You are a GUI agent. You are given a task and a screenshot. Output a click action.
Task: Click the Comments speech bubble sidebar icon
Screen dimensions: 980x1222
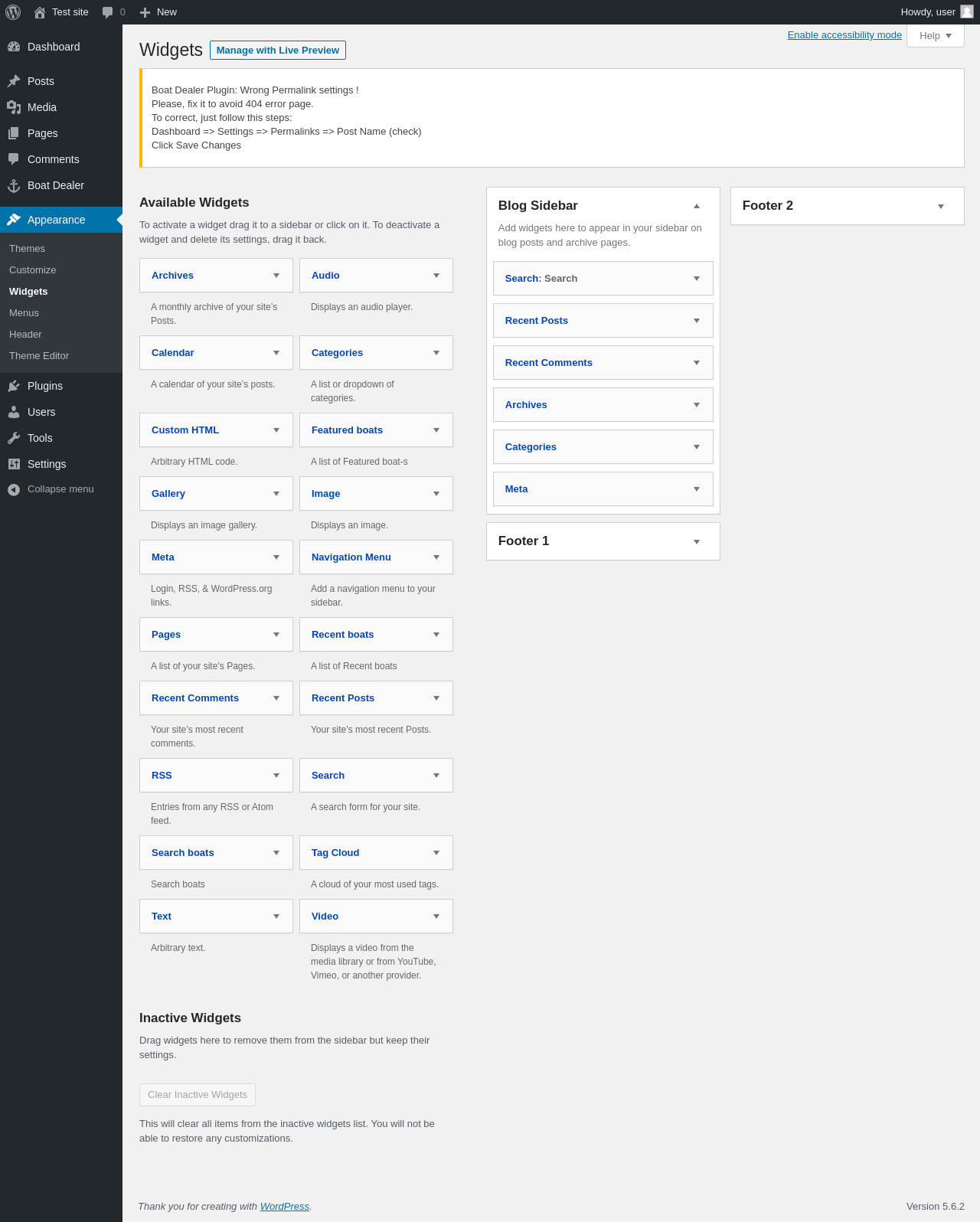point(14,159)
